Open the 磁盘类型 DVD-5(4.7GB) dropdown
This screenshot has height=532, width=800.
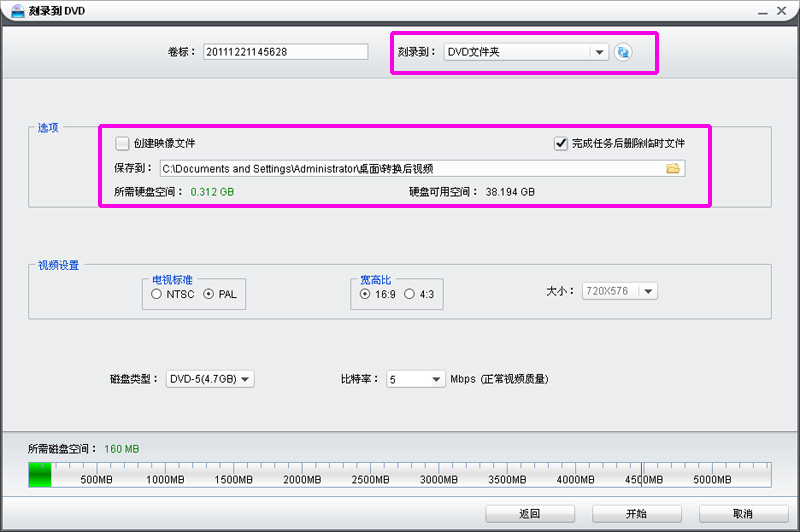[x=210, y=379]
